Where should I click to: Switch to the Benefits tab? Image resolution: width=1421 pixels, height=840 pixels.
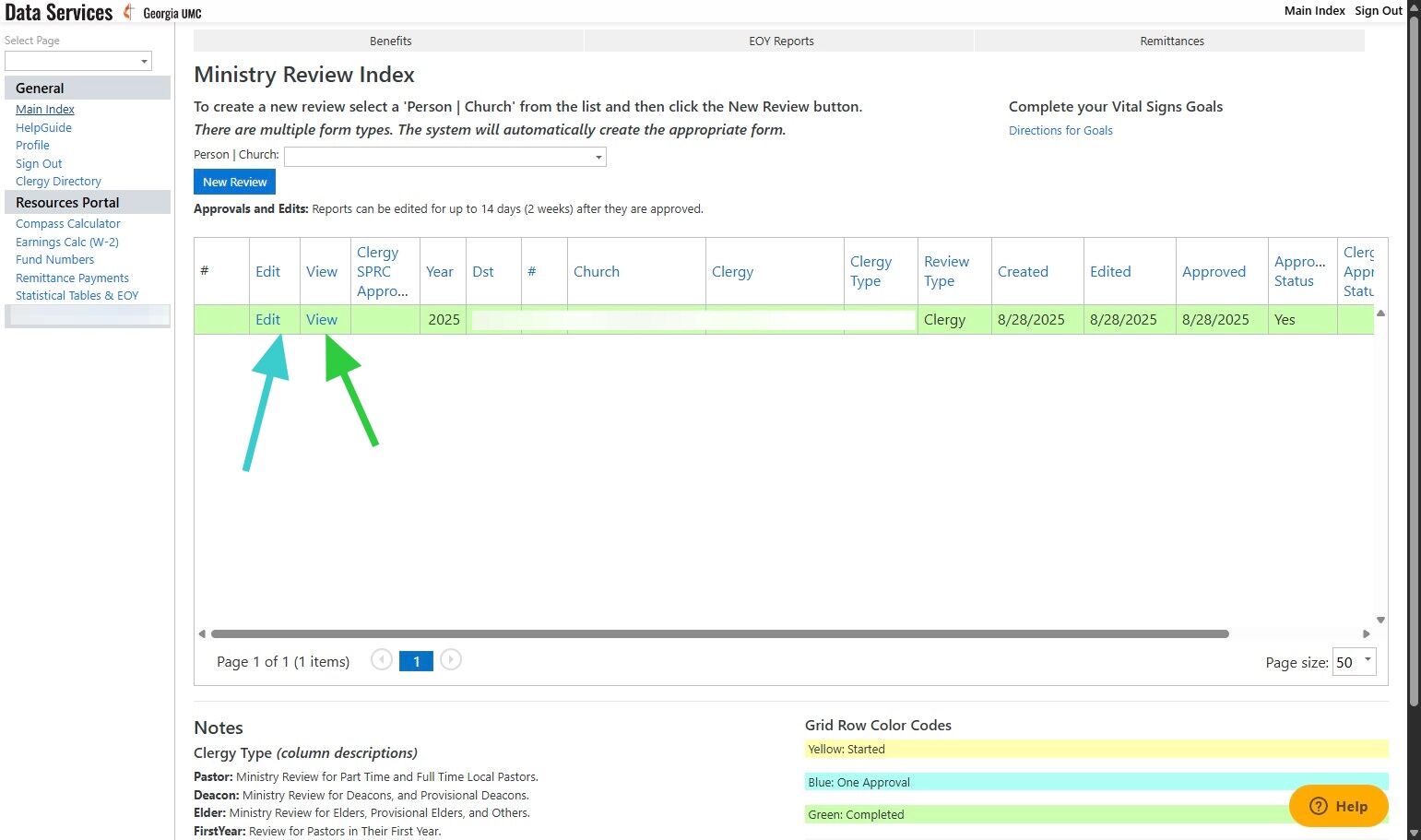(x=389, y=41)
